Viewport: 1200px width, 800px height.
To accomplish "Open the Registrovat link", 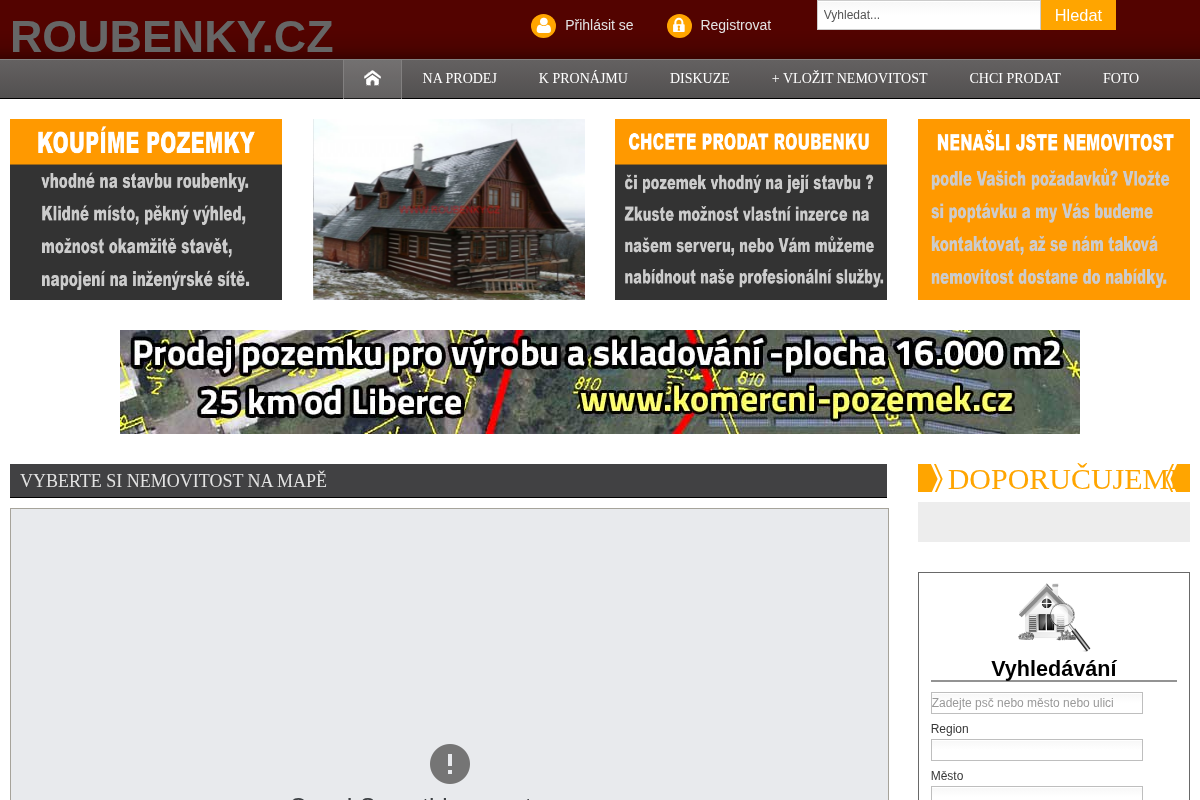I will [735, 25].
